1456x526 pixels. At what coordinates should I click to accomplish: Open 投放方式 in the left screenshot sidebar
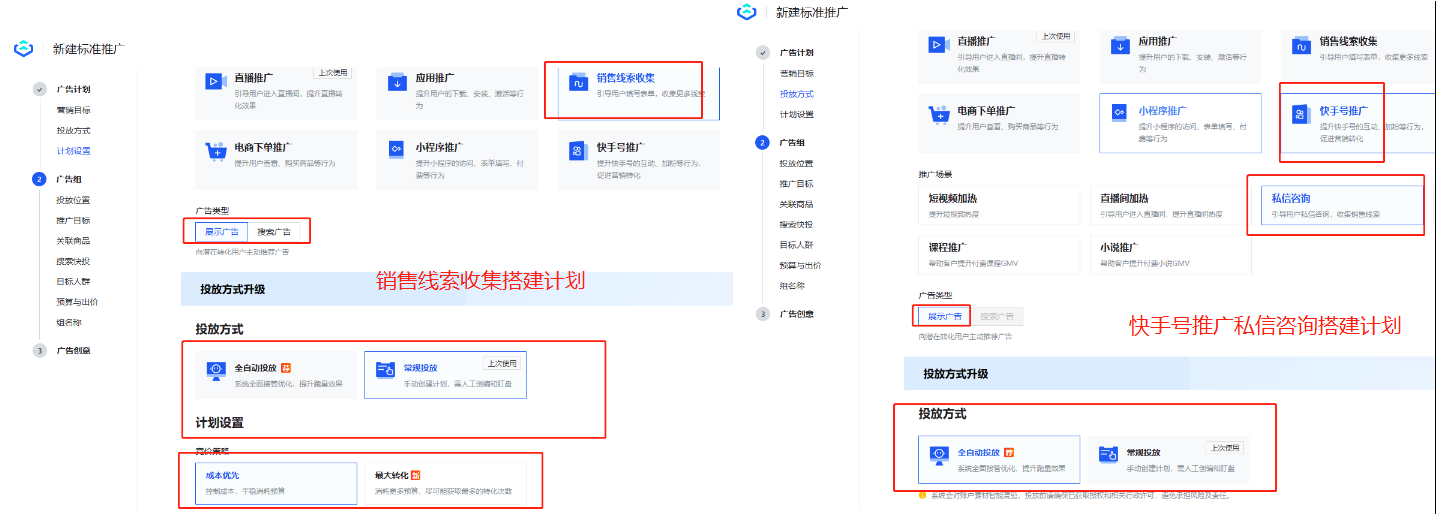click(x=73, y=130)
